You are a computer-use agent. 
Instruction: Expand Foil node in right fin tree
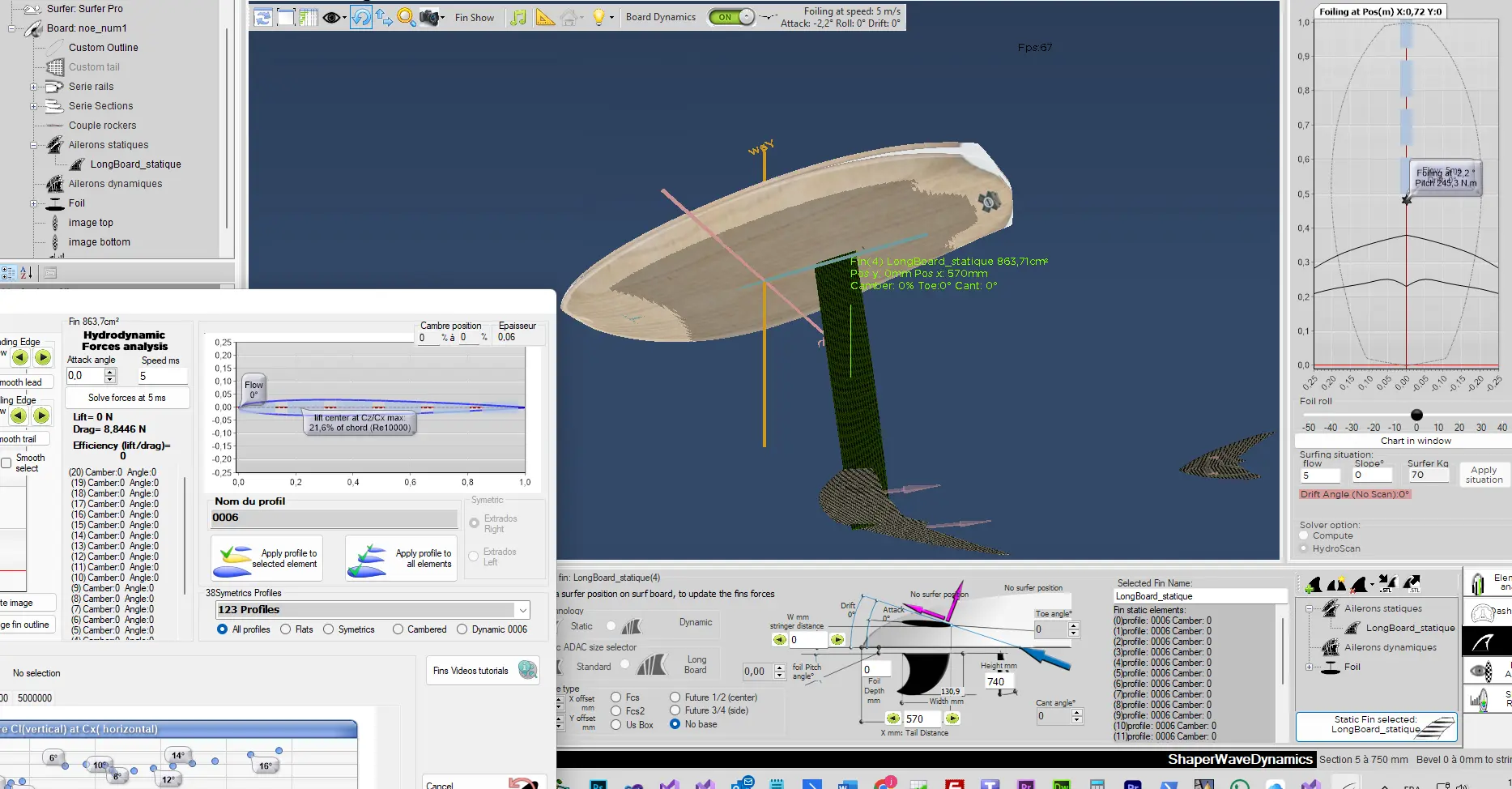point(1309,667)
